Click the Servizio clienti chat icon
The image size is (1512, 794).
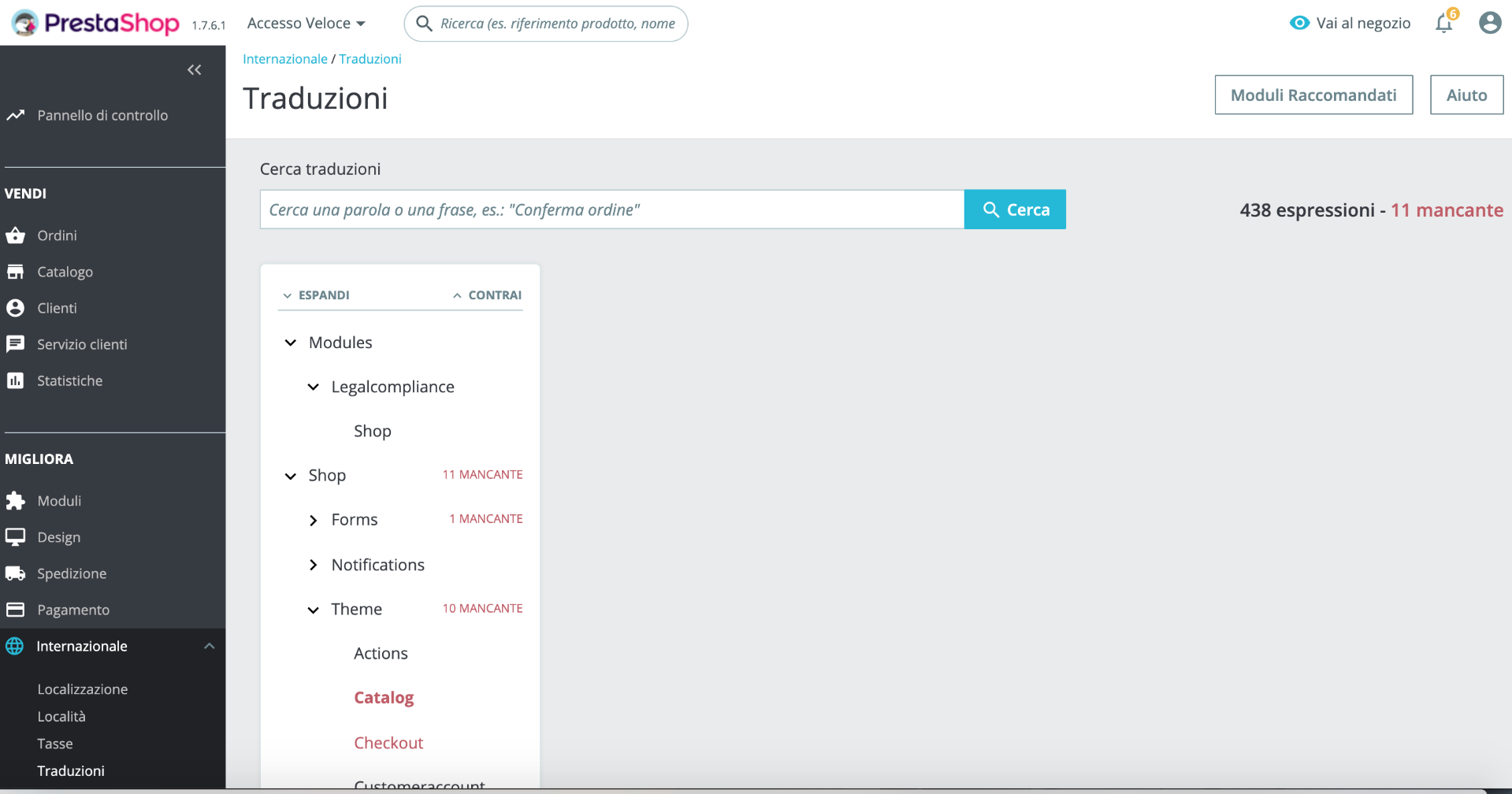click(15, 344)
